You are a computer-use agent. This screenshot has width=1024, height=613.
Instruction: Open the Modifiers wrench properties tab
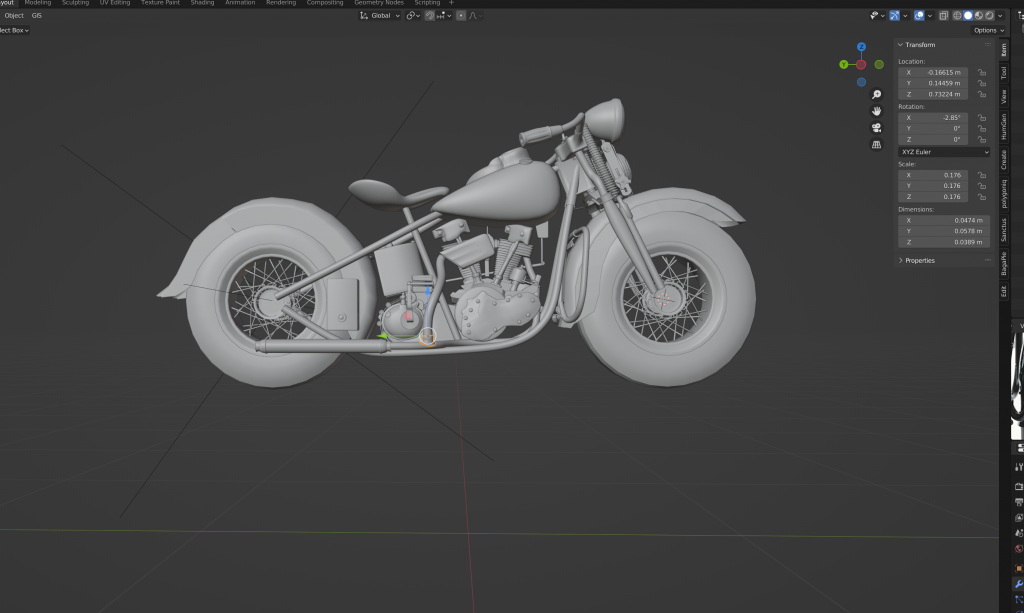pyautogui.click(x=1019, y=583)
